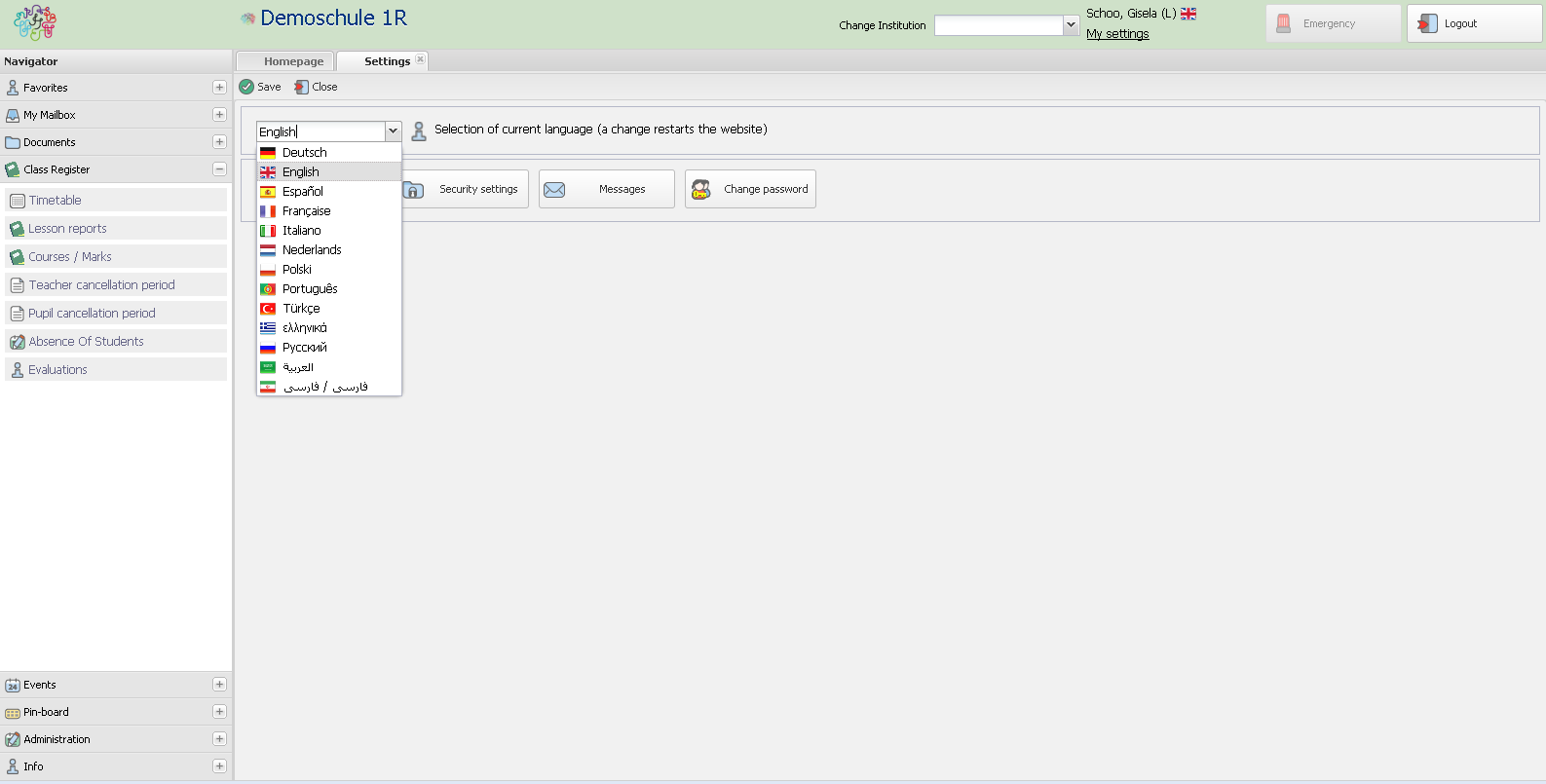The image size is (1546, 784).
Task: Click the green Save checkmark icon
Action: [x=246, y=87]
